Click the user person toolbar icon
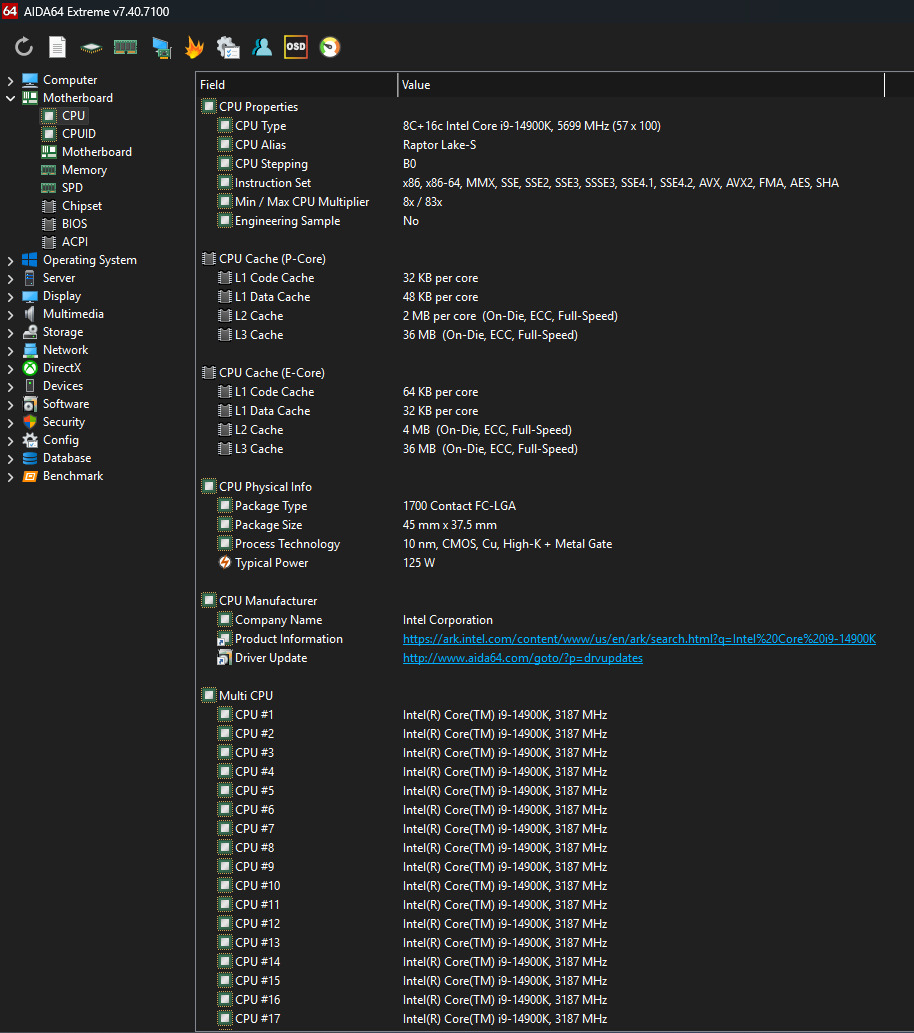 (x=262, y=47)
